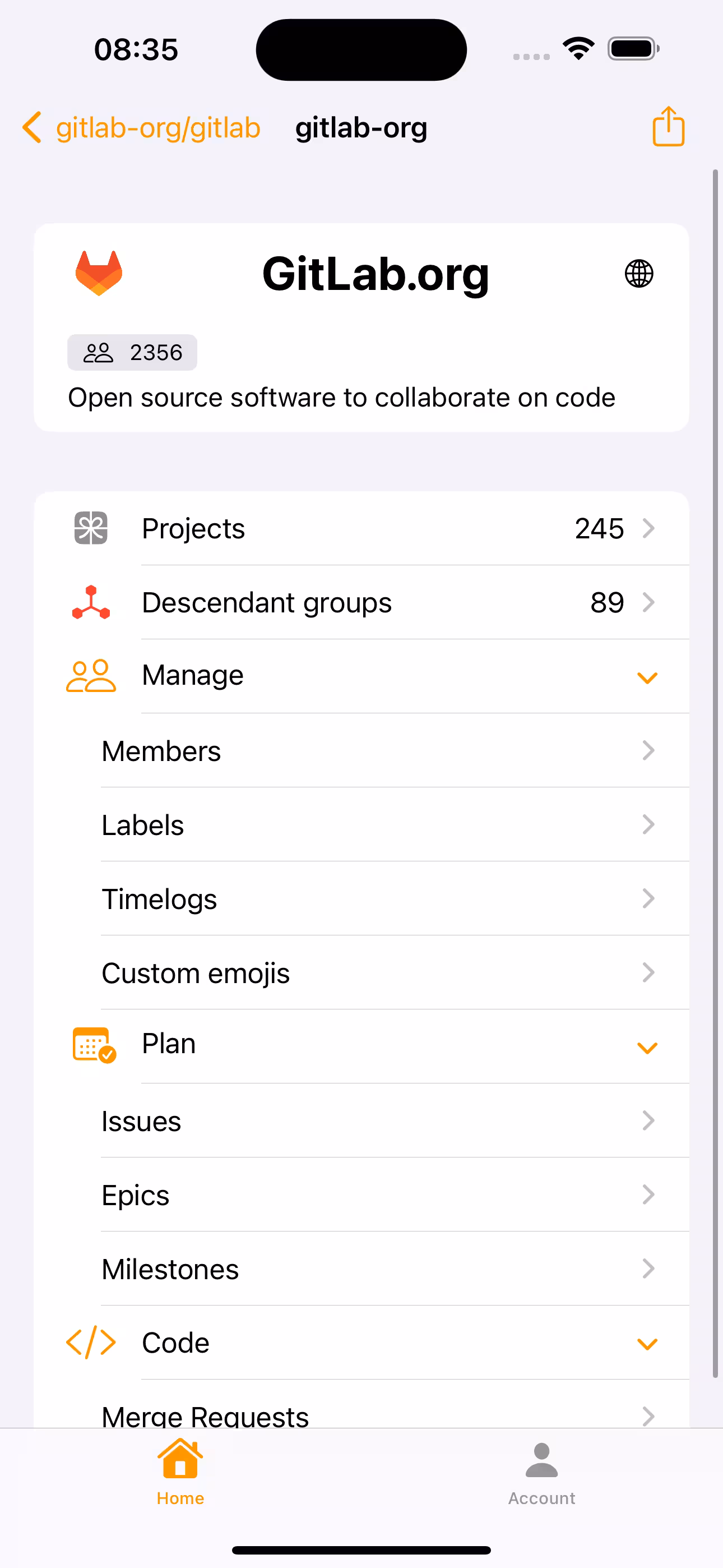723x1568 pixels.
Task: Tap the Plan calendar icon
Action: click(x=94, y=1045)
